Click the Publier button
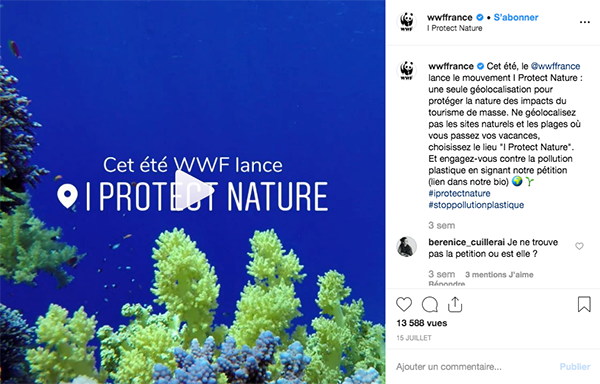This screenshot has width=600, height=384. tap(575, 367)
